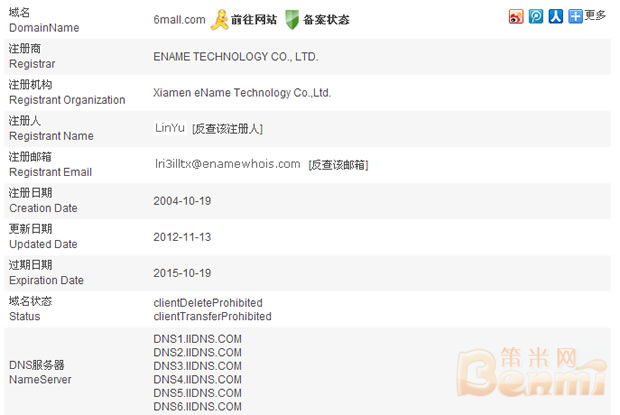Click the Creation Date label
Viewport: 620px width, 415px height.
43,208
